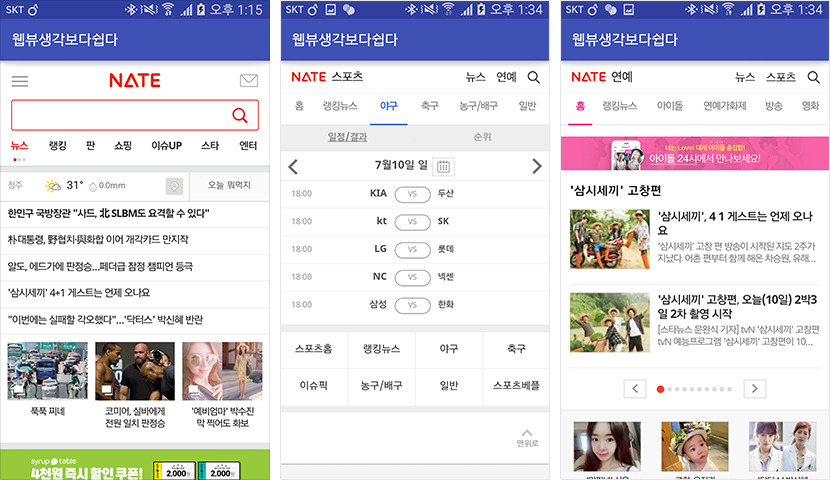Tap the search icon on NATE 스포츠 header
Viewport: 830px width, 480px height.
[534, 77]
